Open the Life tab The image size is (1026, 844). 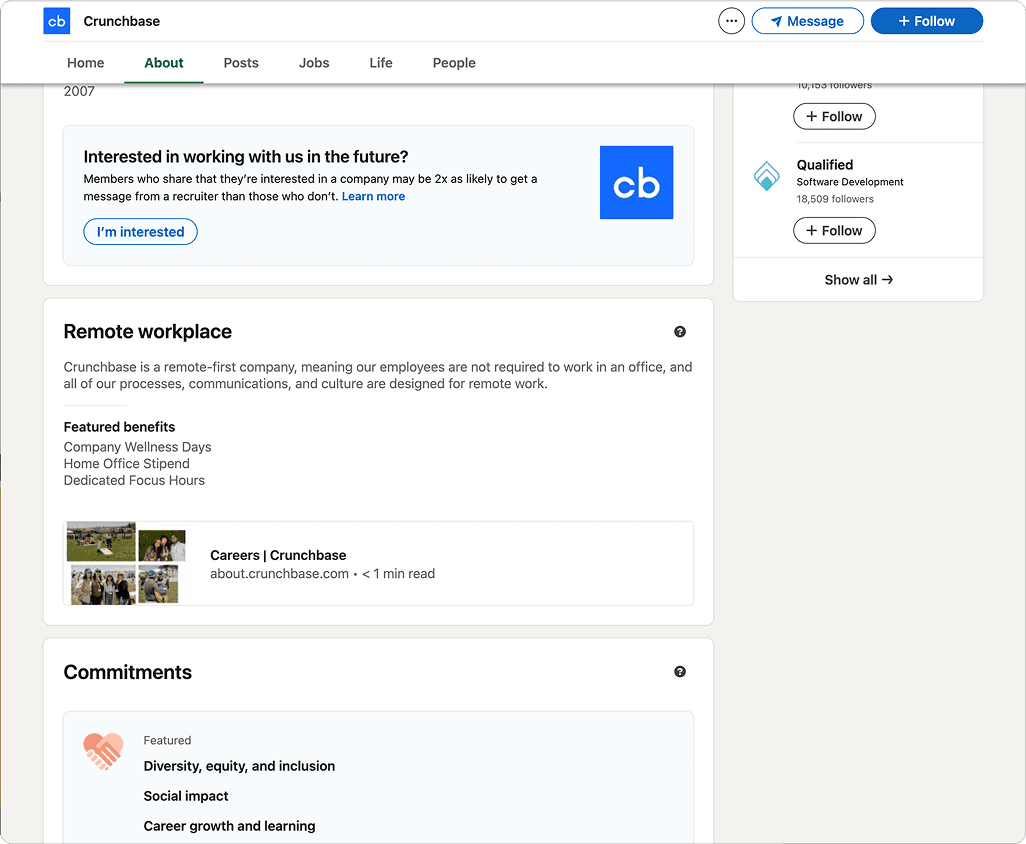pyautogui.click(x=381, y=63)
